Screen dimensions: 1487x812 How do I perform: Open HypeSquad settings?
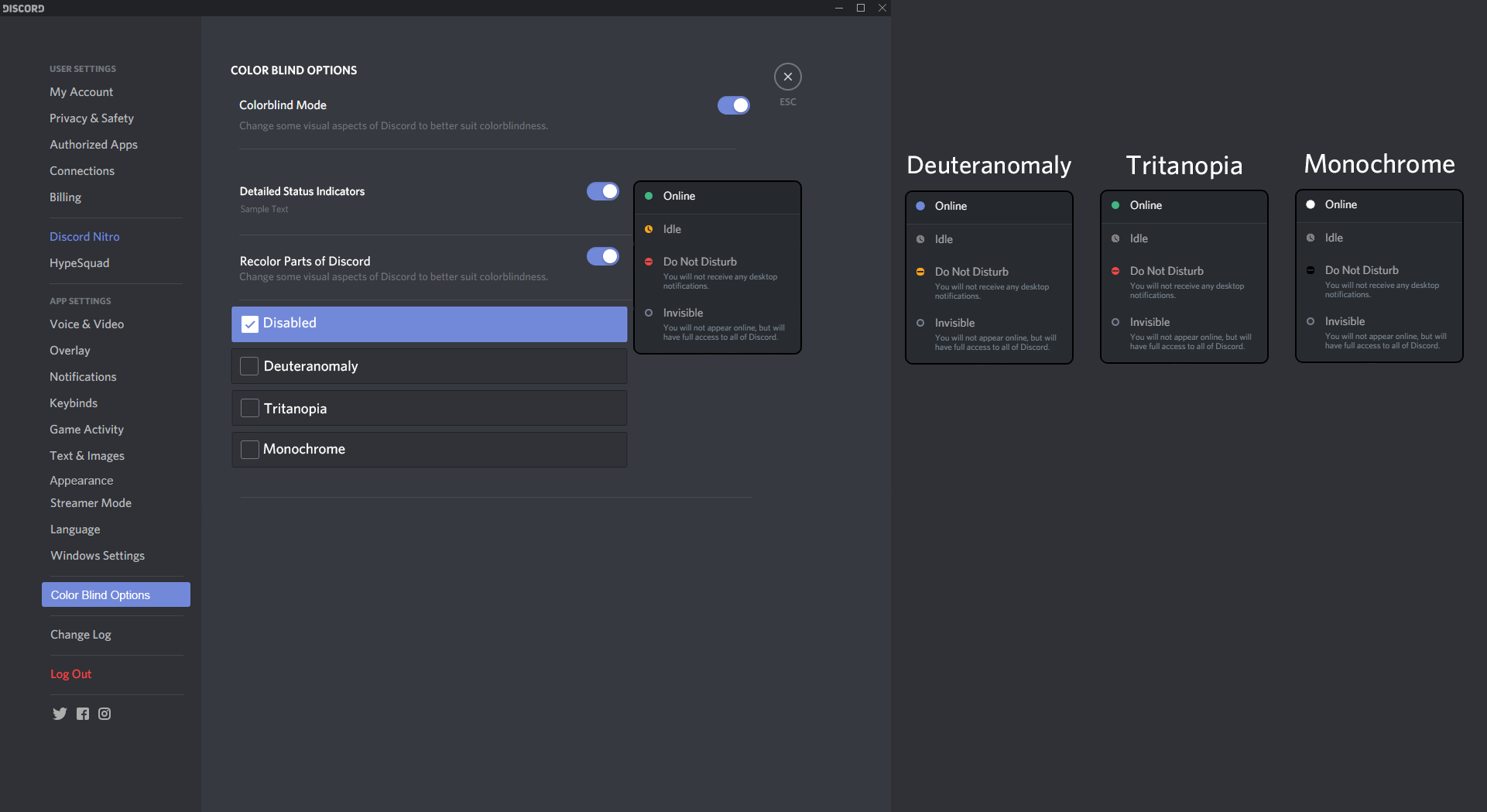coord(79,263)
